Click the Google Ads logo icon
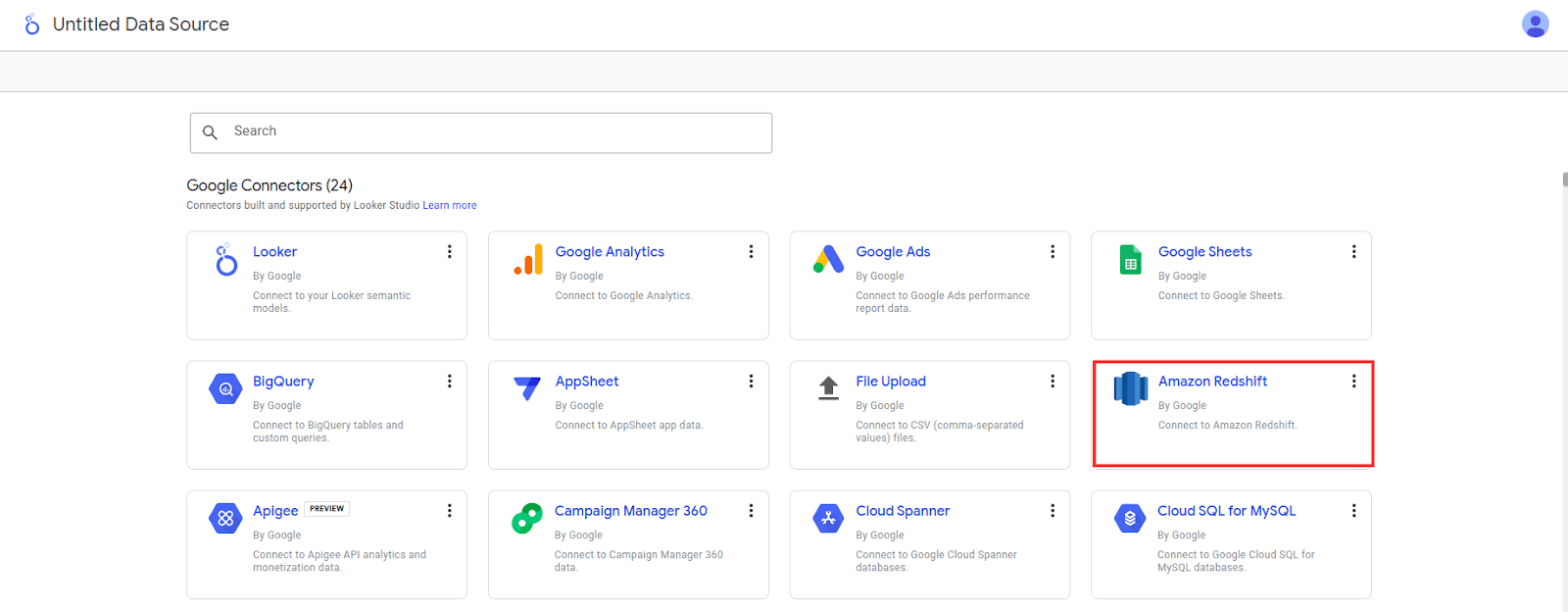This screenshot has height=612, width=1568. click(828, 260)
